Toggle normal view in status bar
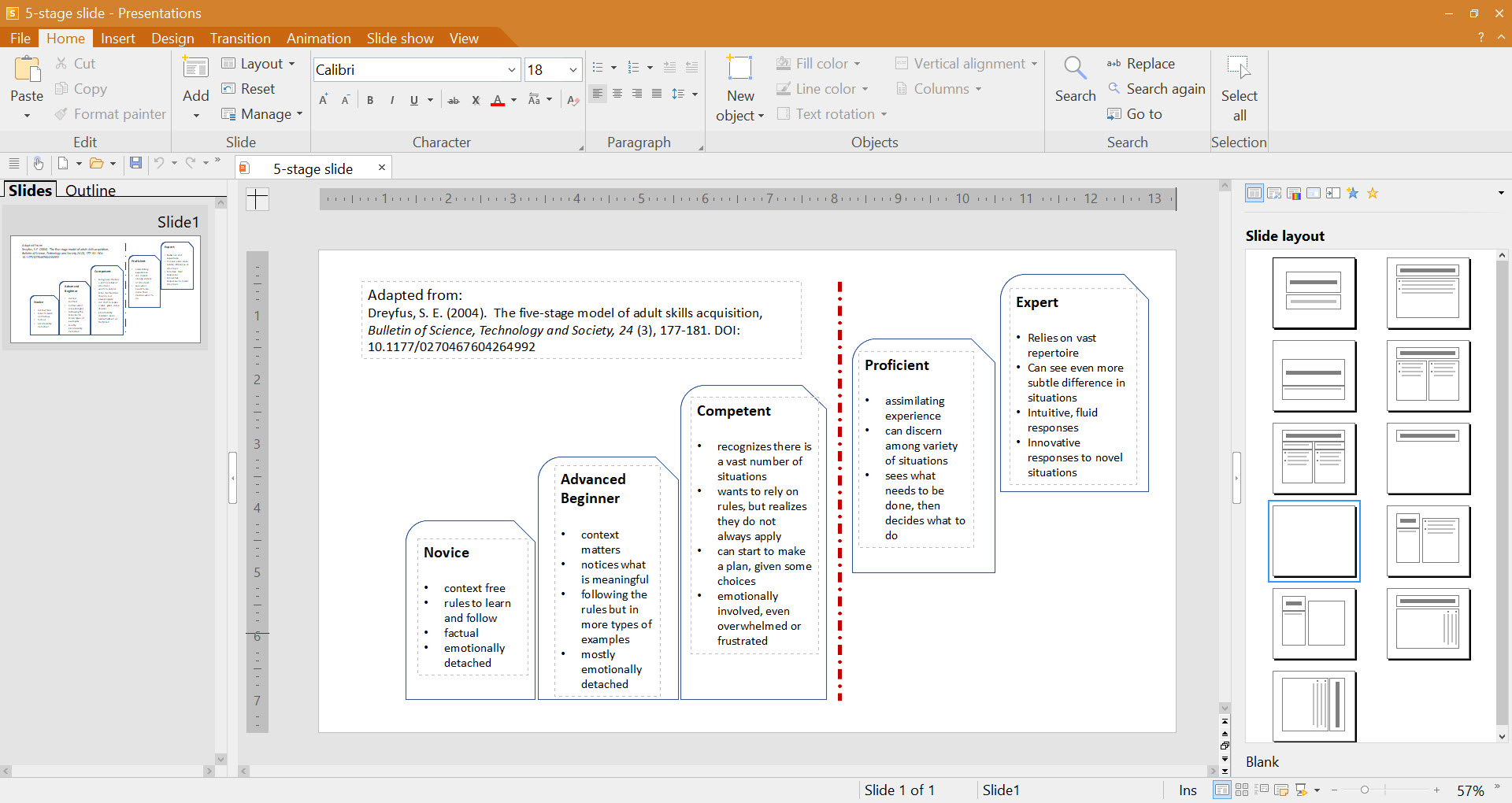Viewport: 1512px width, 803px height. [1222, 790]
